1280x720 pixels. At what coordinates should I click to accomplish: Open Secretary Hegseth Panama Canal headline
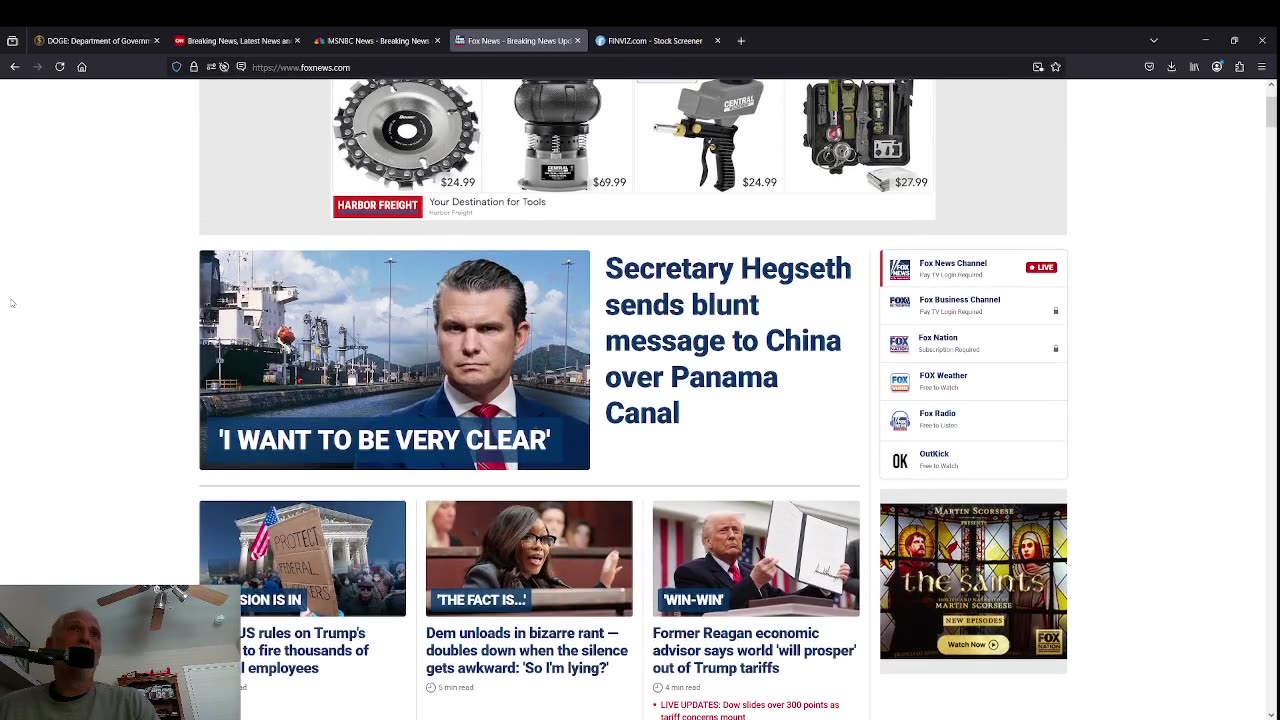tap(728, 340)
